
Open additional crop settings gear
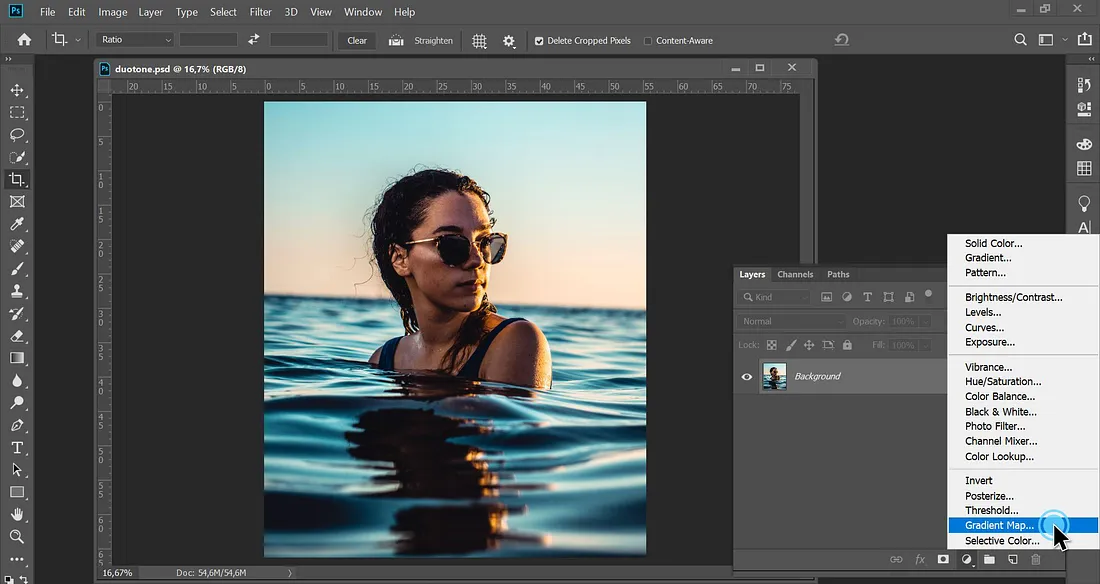click(x=509, y=41)
